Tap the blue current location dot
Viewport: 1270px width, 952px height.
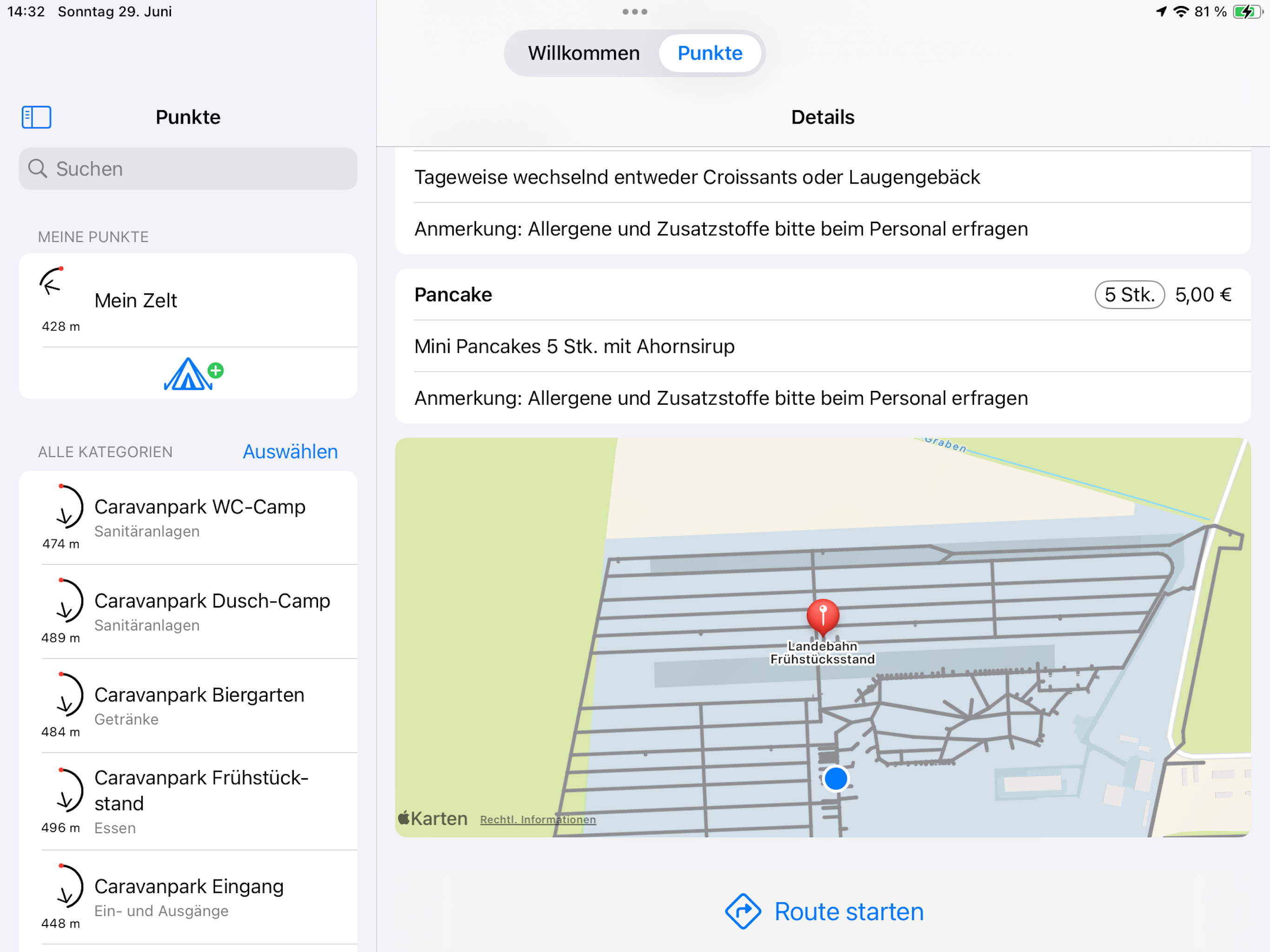coord(835,779)
